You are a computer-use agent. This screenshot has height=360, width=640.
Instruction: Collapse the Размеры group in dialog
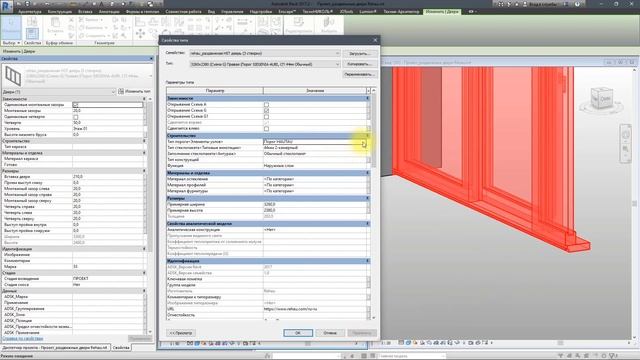point(367,198)
